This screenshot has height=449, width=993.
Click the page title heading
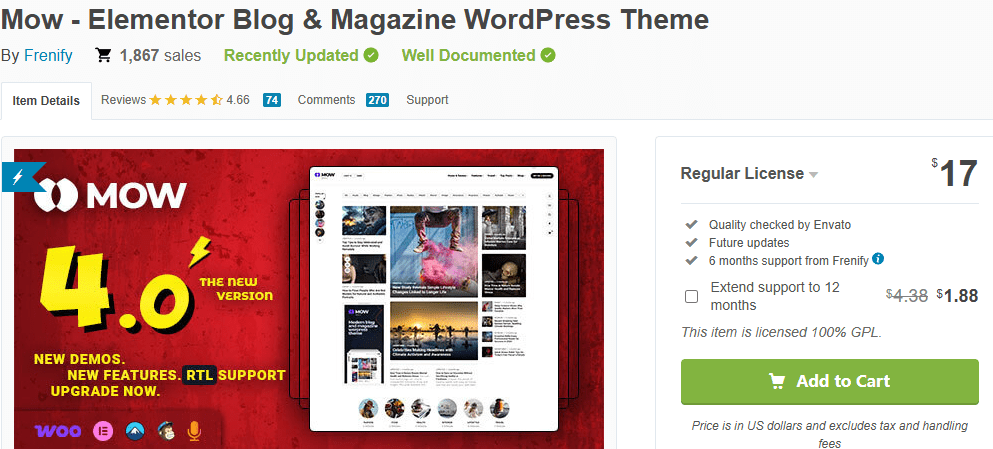[x=355, y=20]
